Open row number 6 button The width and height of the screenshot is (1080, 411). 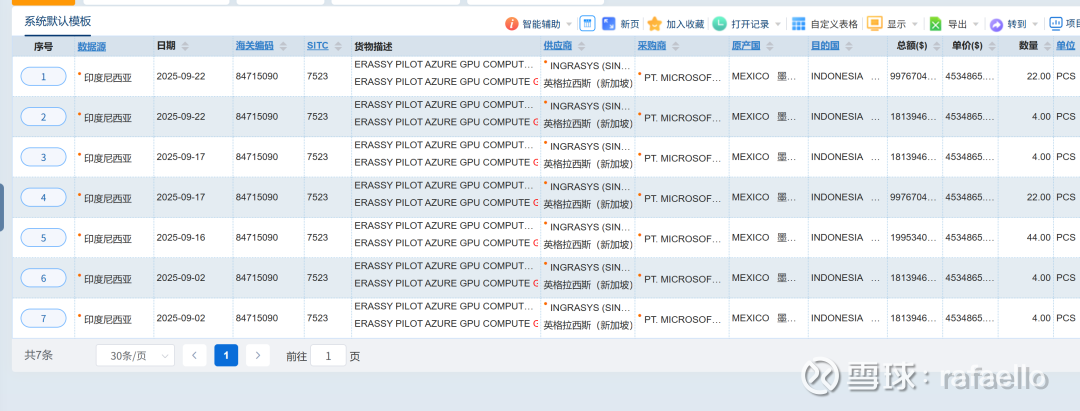click(x=43, y=278)
